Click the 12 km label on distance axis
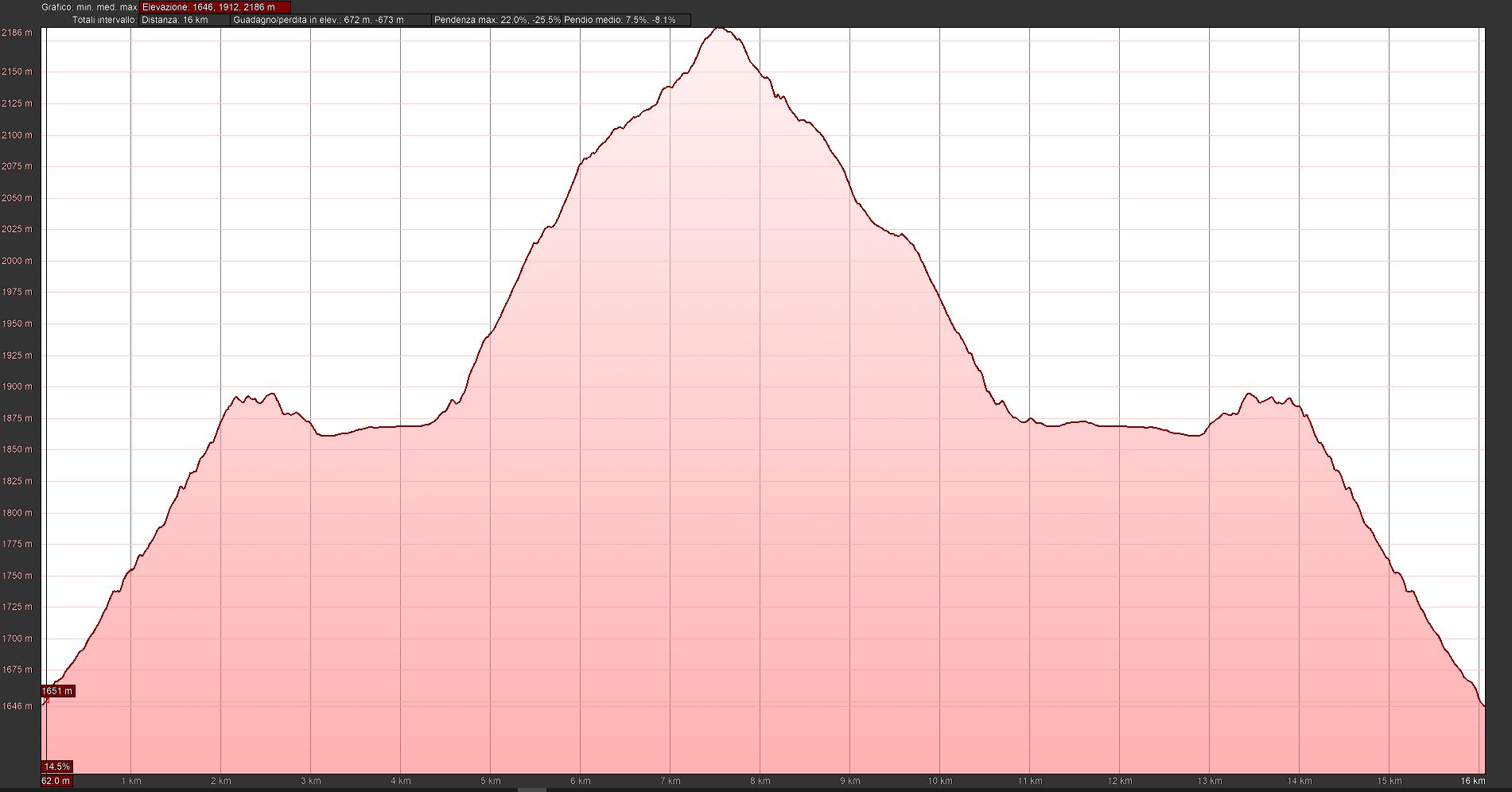Image resolution: width=1512 pixels, height=792 pixels. pyautogui.click(x=1119, y=781)
